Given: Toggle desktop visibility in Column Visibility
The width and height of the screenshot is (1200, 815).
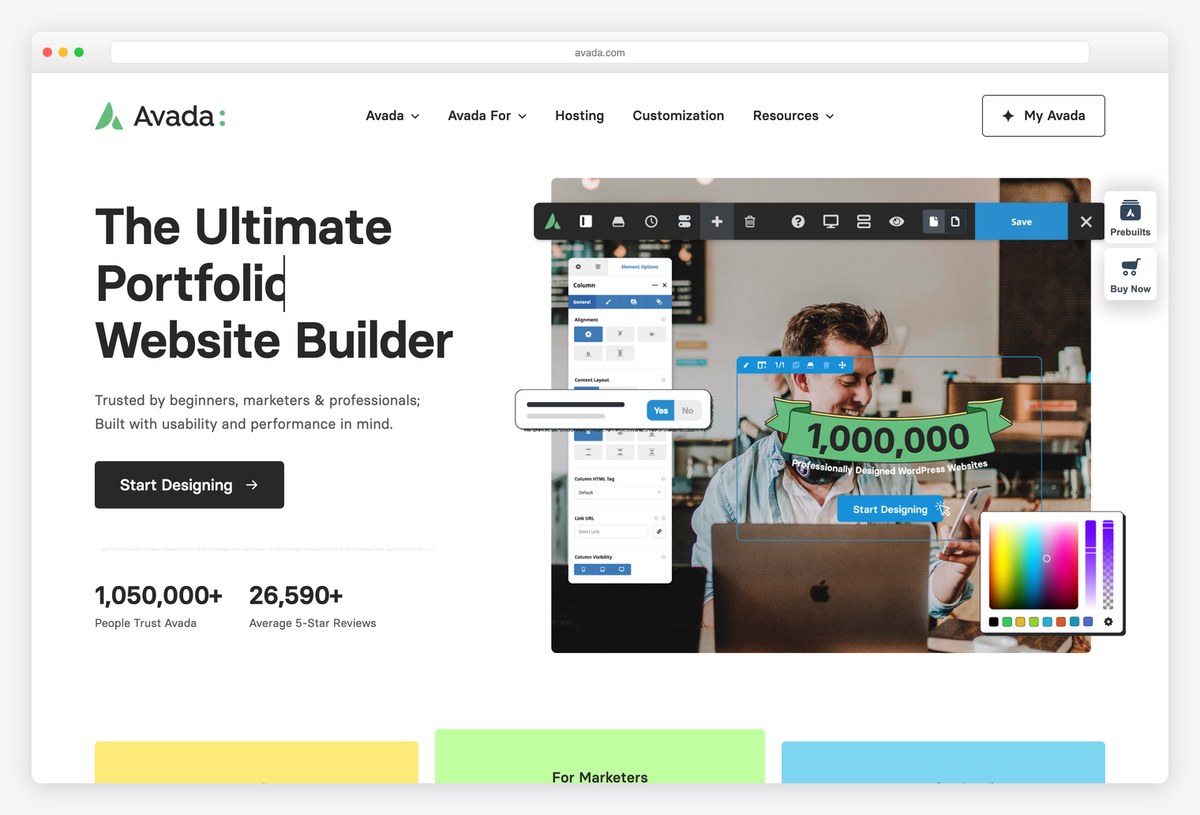Looking at the screenshot, I should click(x=621, y=569).
